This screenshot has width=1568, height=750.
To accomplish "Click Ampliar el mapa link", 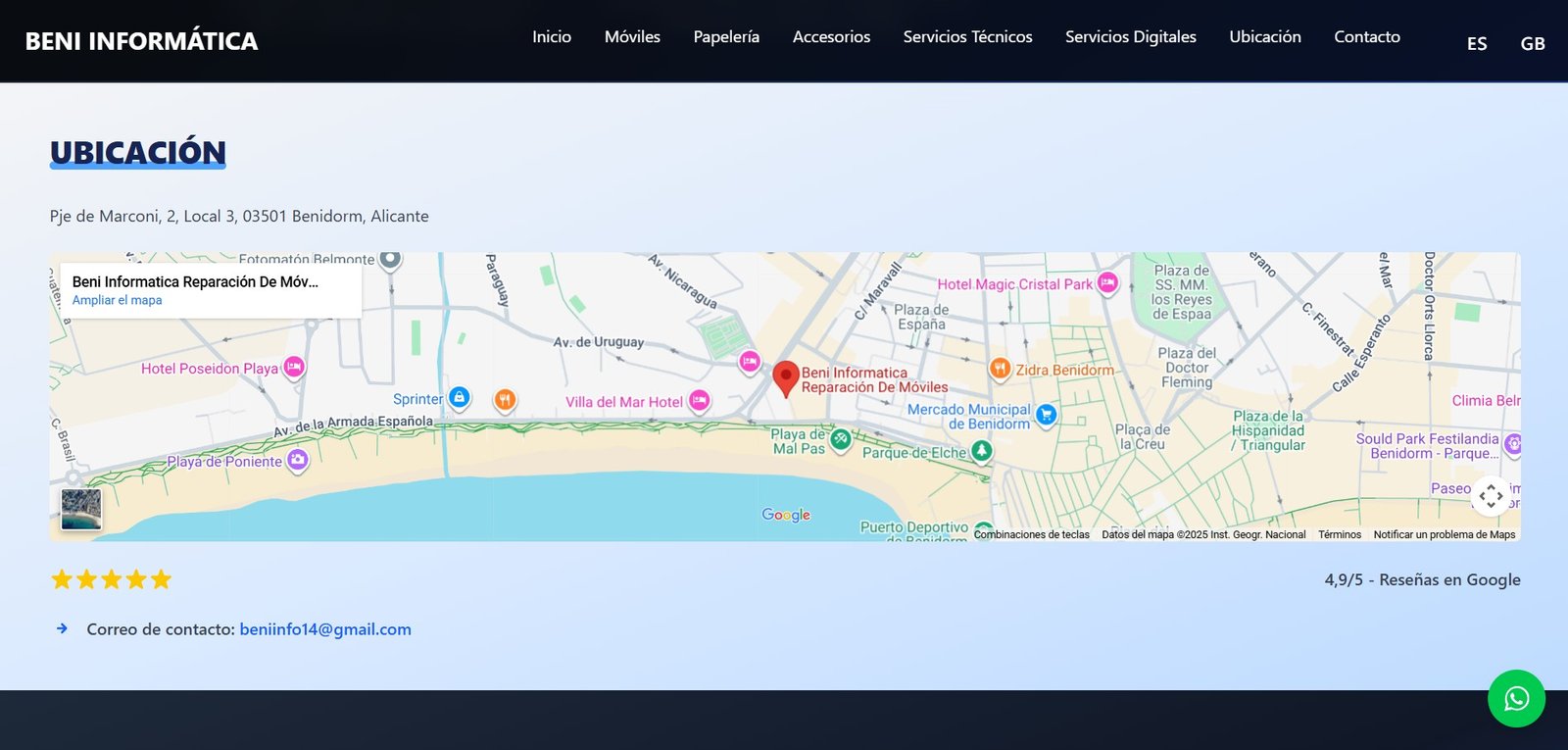I will coord(118,300).
